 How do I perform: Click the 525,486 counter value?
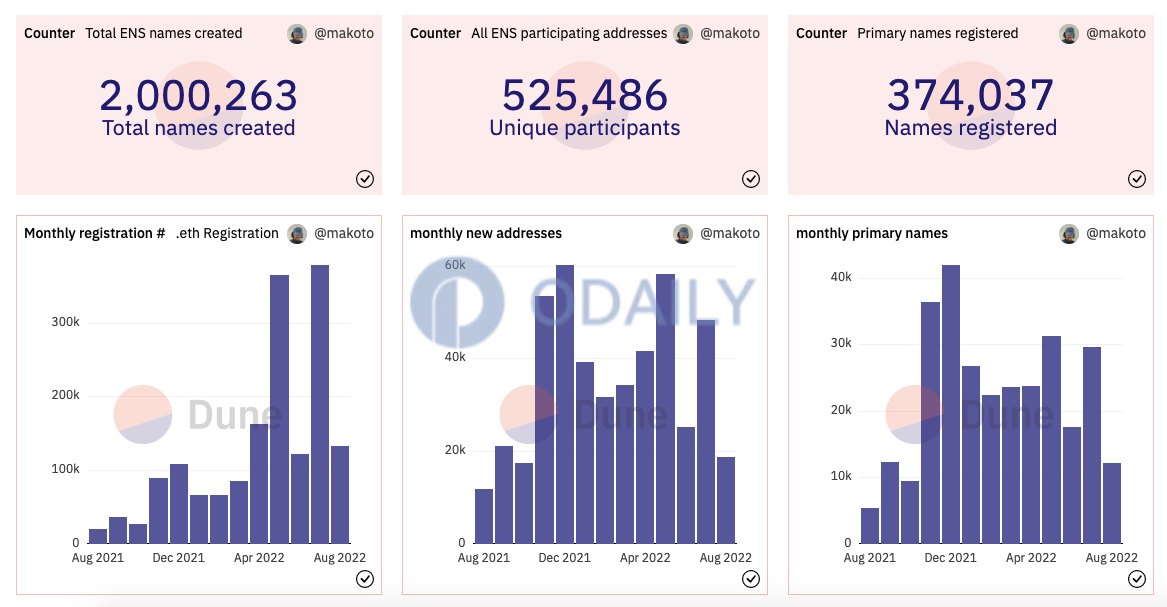point(585,96)
